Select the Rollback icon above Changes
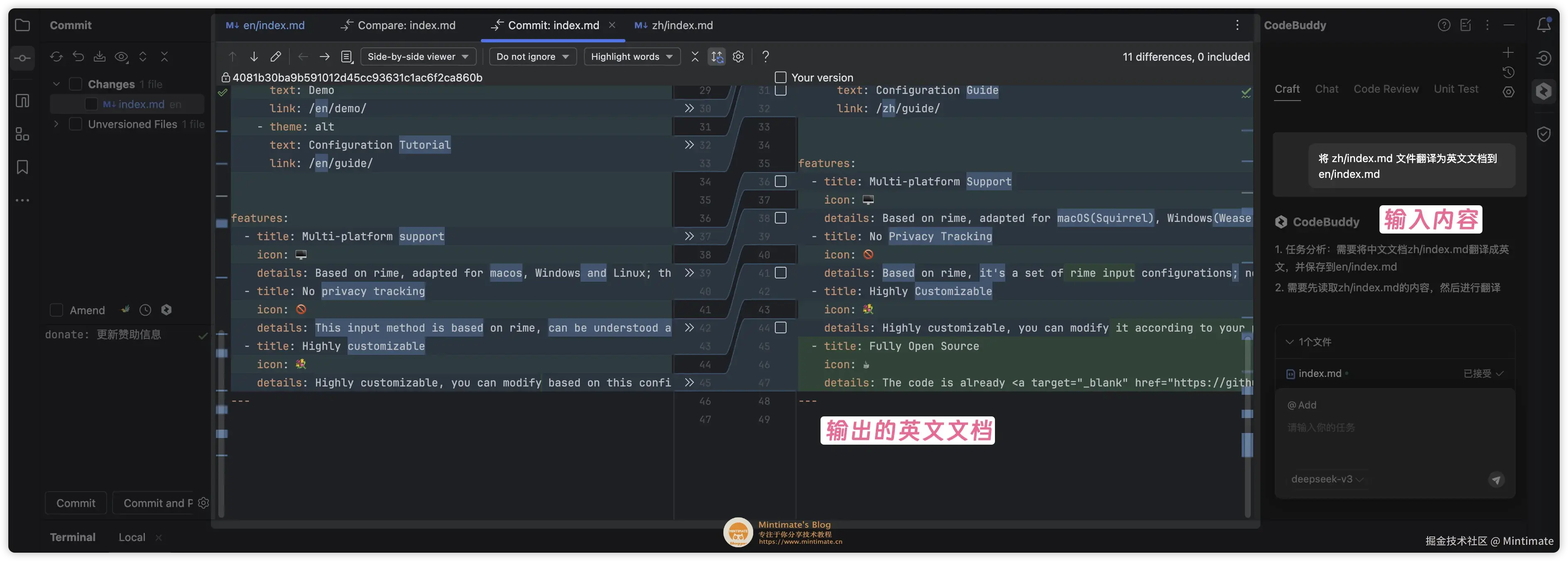This screenshot has width=1568, height=561. [78, 56]
